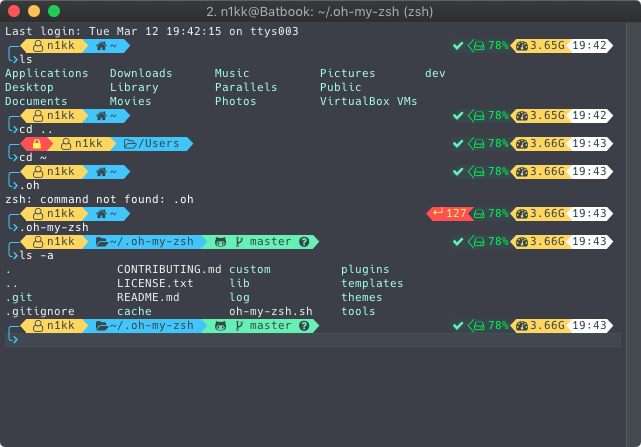Select the 'Photos' directory name
This screenshot has height=447, width=641.
235,101
